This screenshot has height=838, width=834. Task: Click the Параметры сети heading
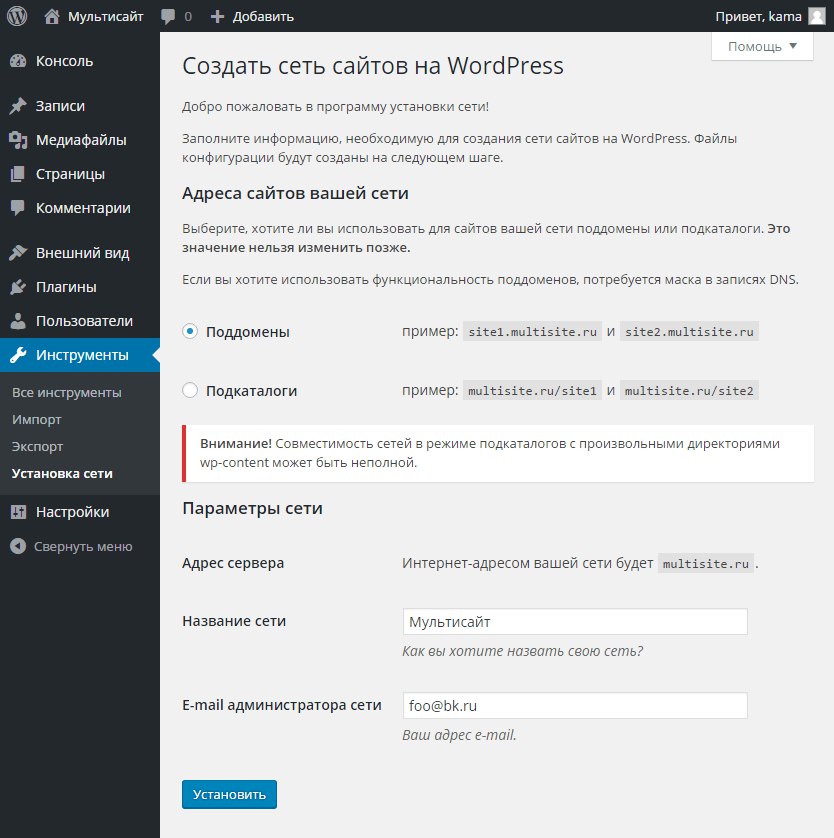pyautogui.click(x=252, y=508)
